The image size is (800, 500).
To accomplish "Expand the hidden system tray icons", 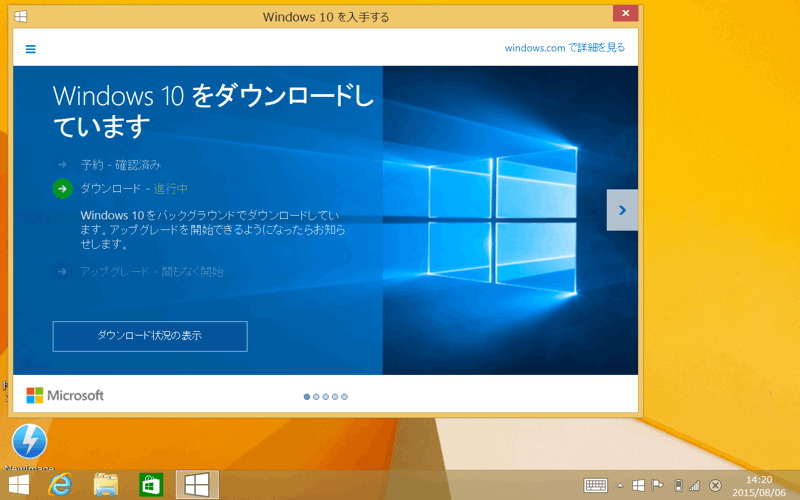I will [619, 485].
